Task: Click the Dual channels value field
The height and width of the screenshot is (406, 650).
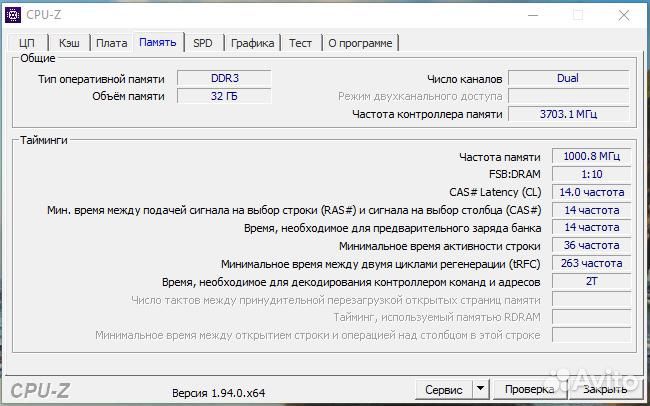Action: 568,78
